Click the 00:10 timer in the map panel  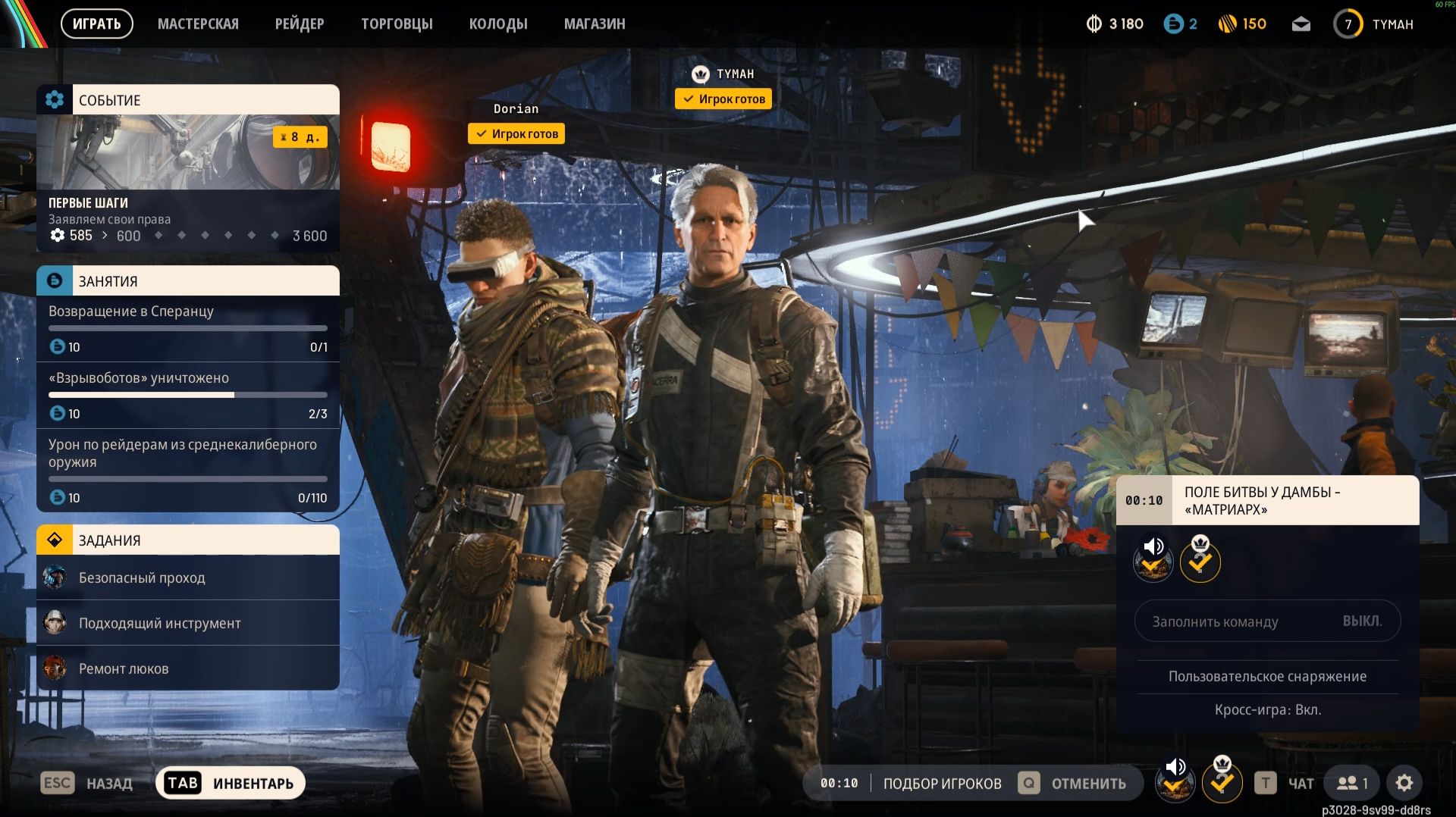pos(1144,500)
